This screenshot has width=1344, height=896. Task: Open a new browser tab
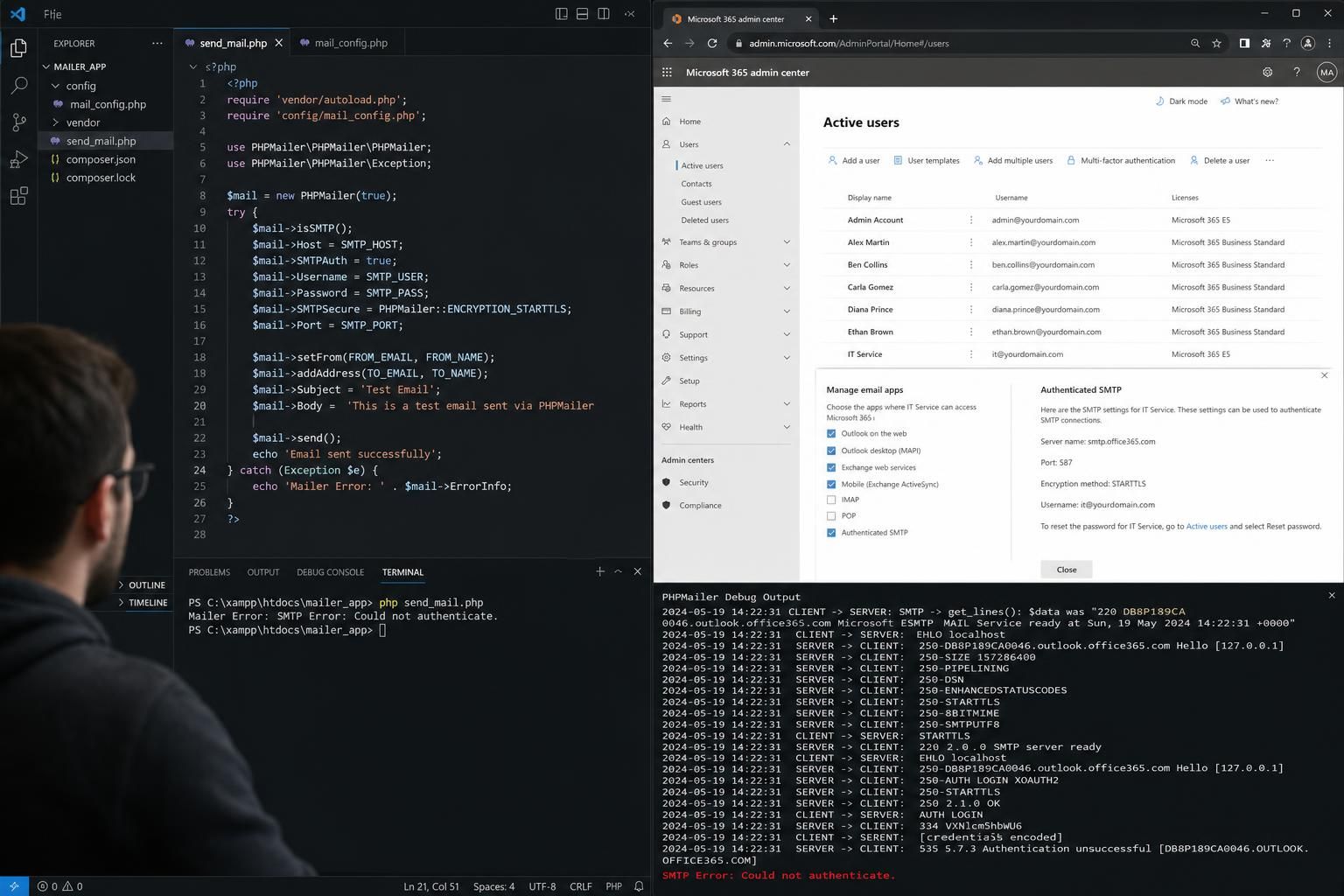coord(833,18)
